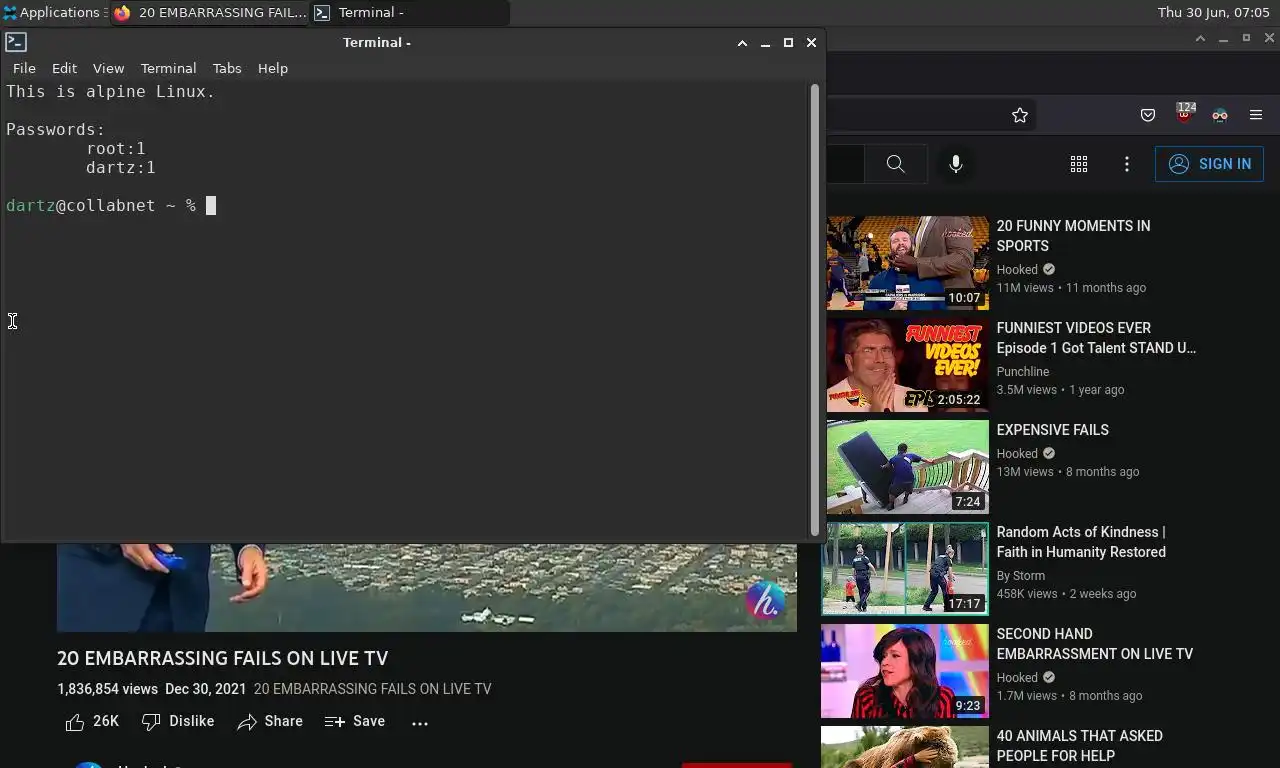This screenshot has height=768, width=1280.
Task: Click main video title text
Action: point(223,658)
